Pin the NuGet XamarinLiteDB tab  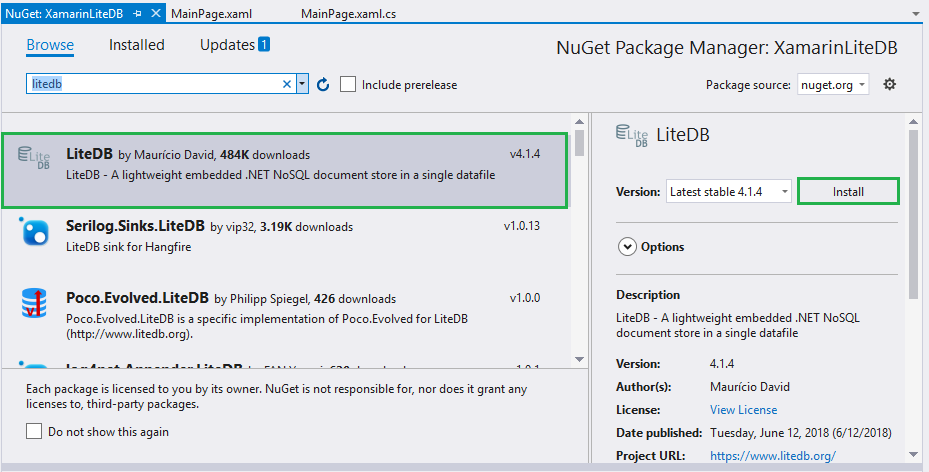(137, 13)
